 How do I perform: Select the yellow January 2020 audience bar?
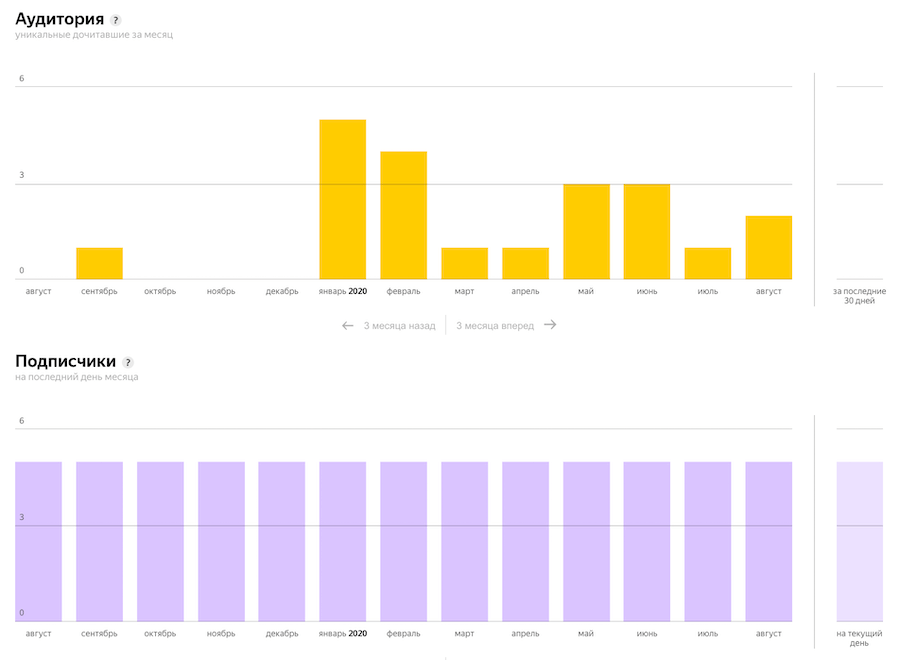click(x=342, y=200)
